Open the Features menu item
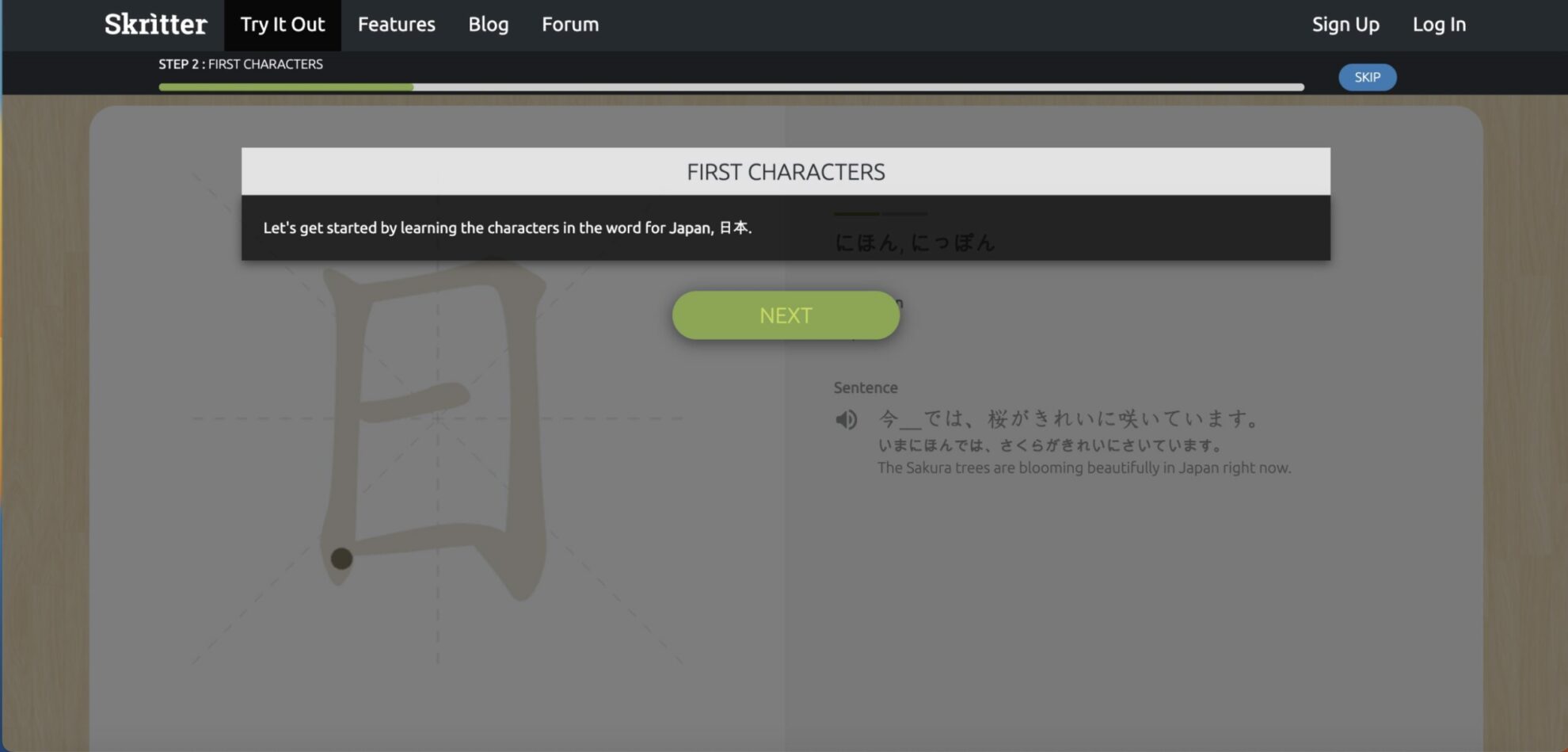This screenshot has height=752, width=1568. point(396,25)
